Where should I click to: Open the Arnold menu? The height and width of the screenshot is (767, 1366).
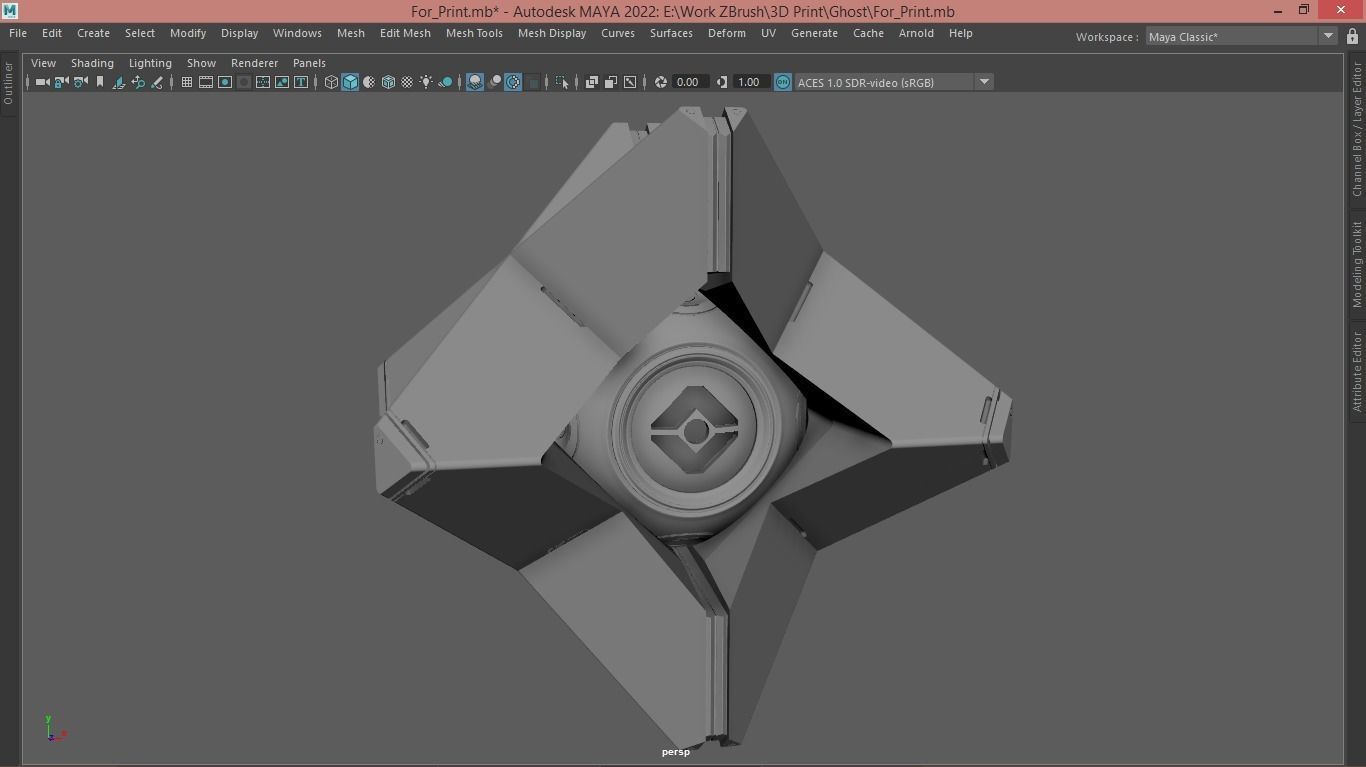click(x=916, y=33)
